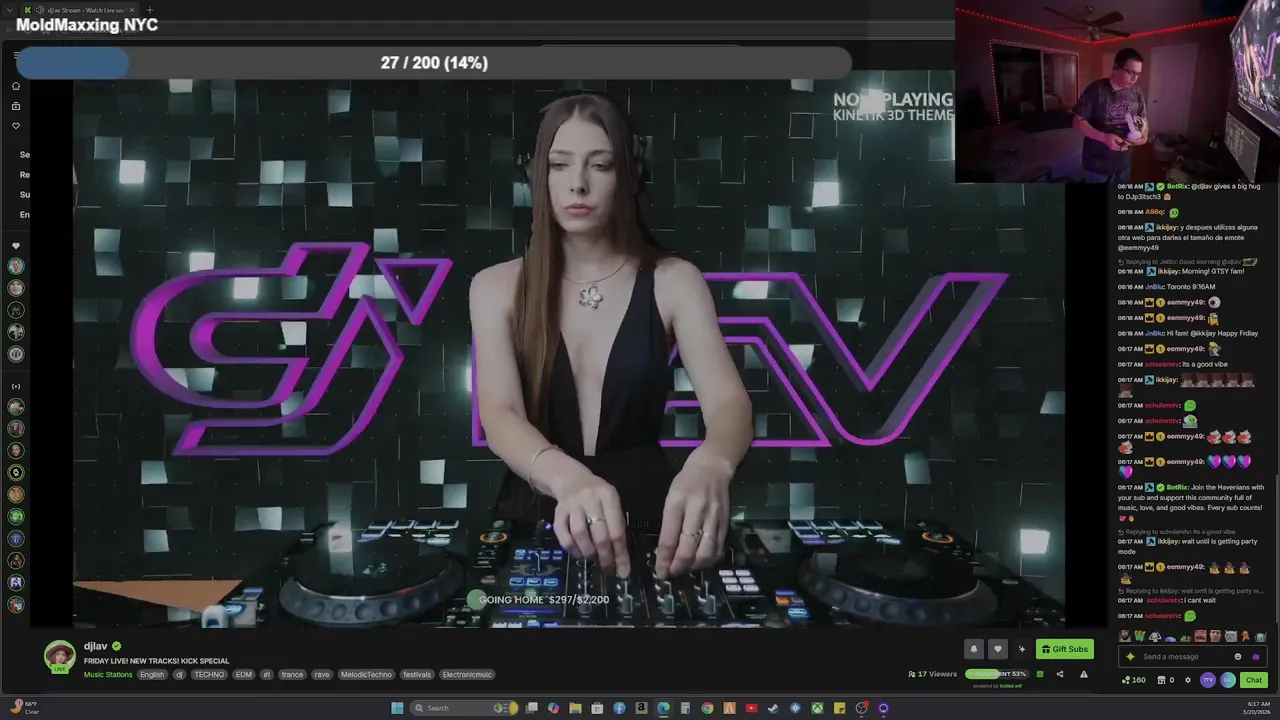The image size is (1280, 720).
Task: Select the EDM tag
Action: coord(244,675)
